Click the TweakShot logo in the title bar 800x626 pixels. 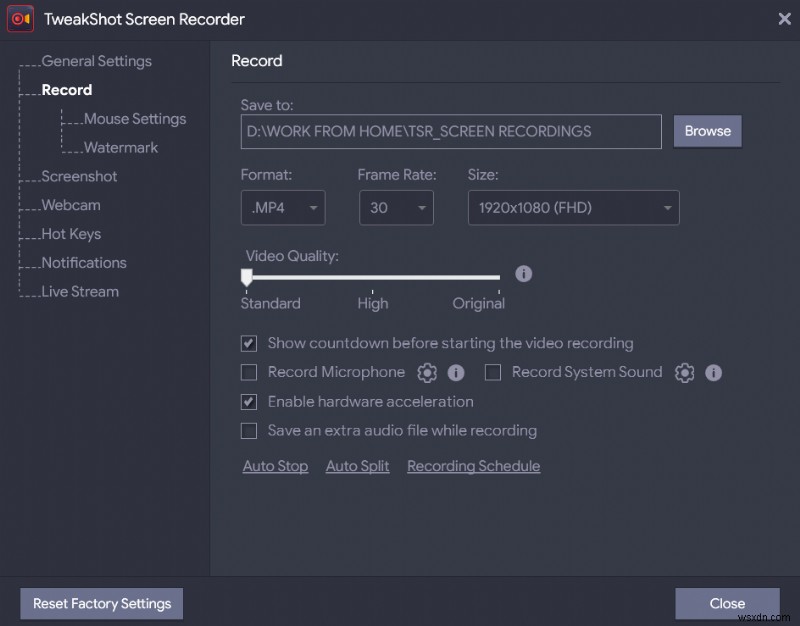[20, 19]
